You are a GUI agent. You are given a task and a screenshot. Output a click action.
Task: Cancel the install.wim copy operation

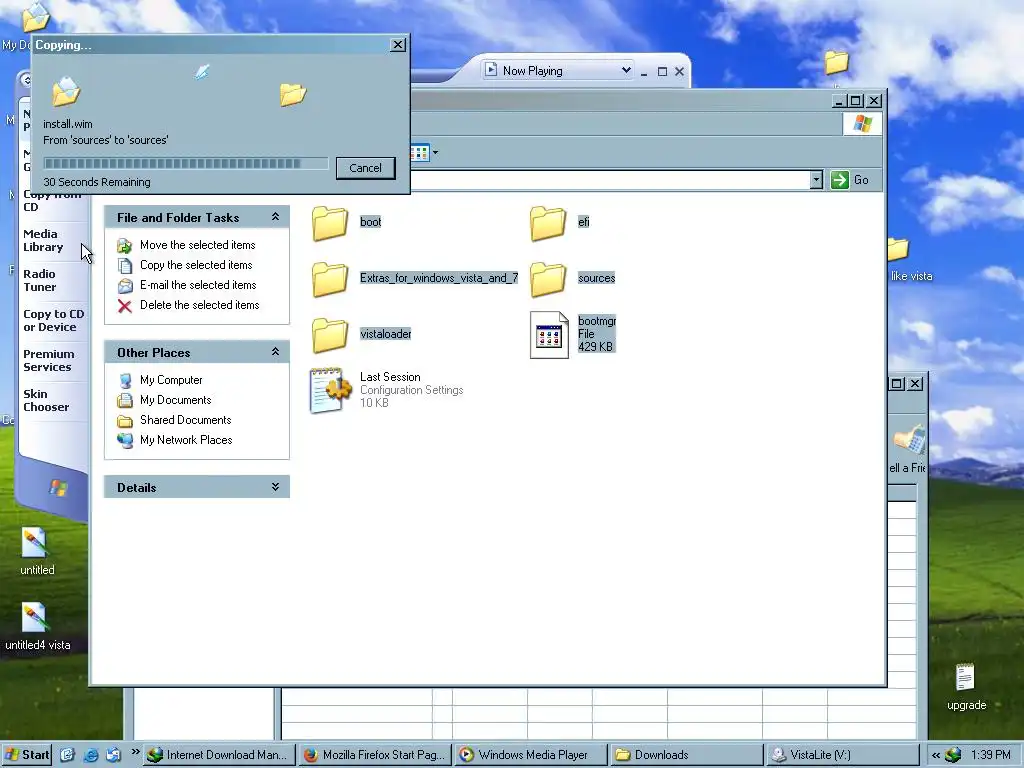coord(365,168)
